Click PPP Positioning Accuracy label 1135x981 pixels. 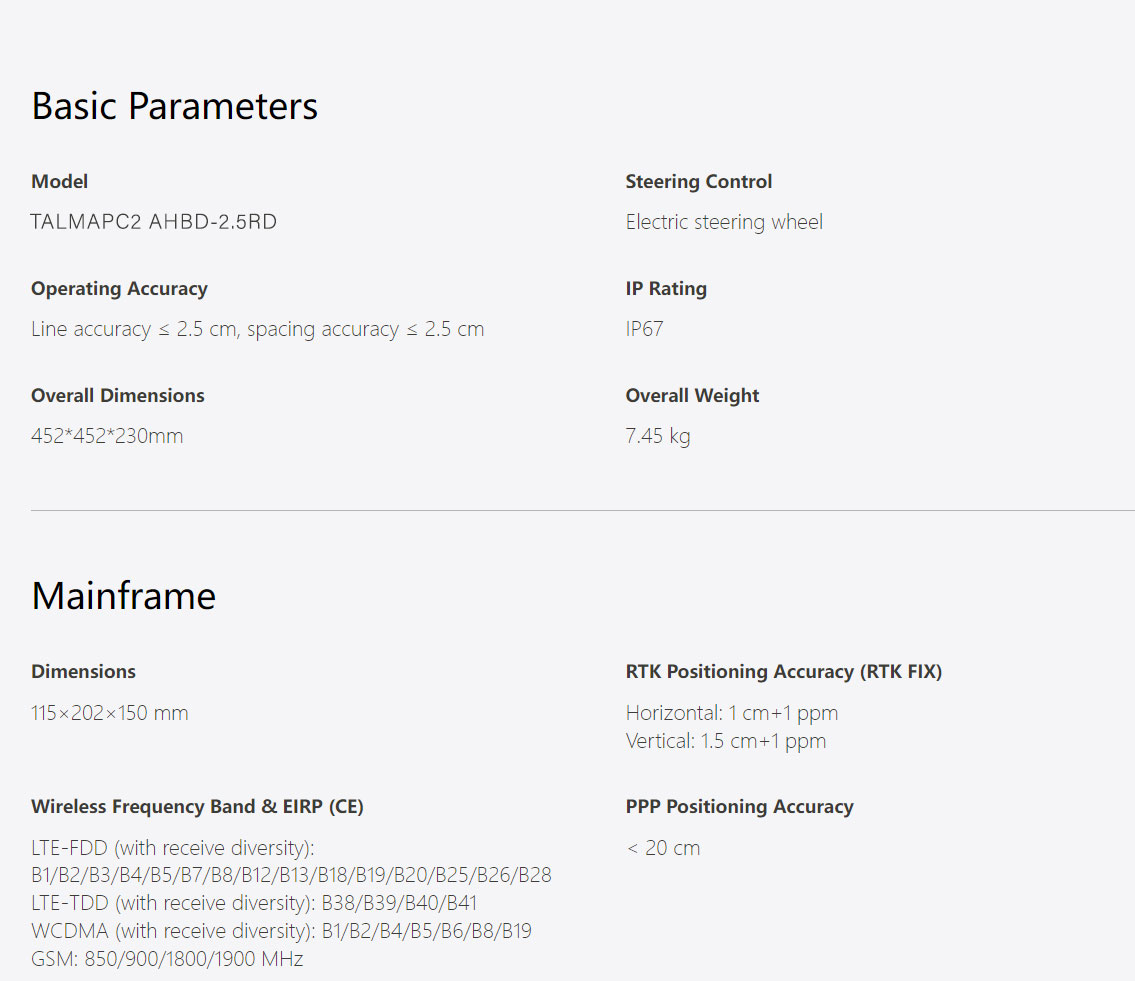point(739,807)
